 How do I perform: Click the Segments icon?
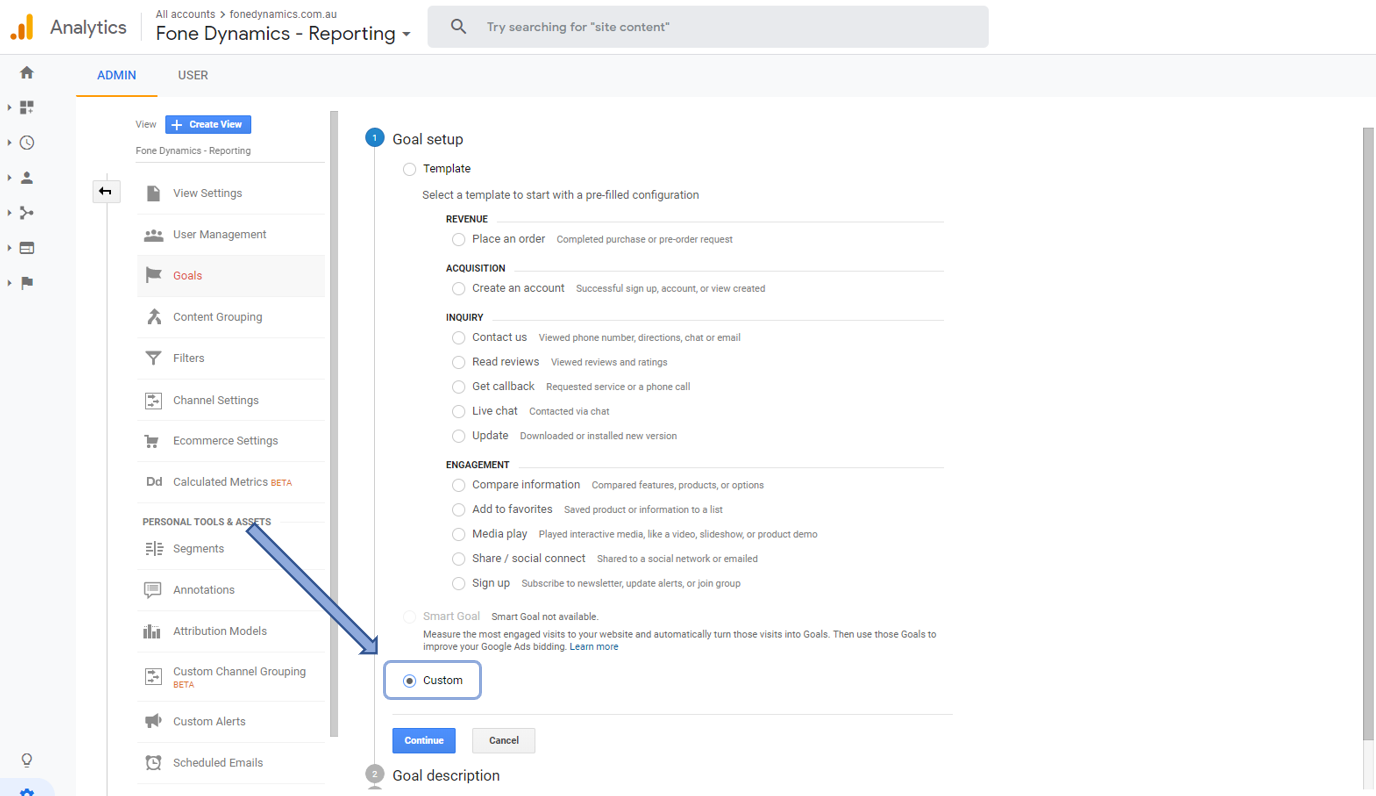[153, 549]
